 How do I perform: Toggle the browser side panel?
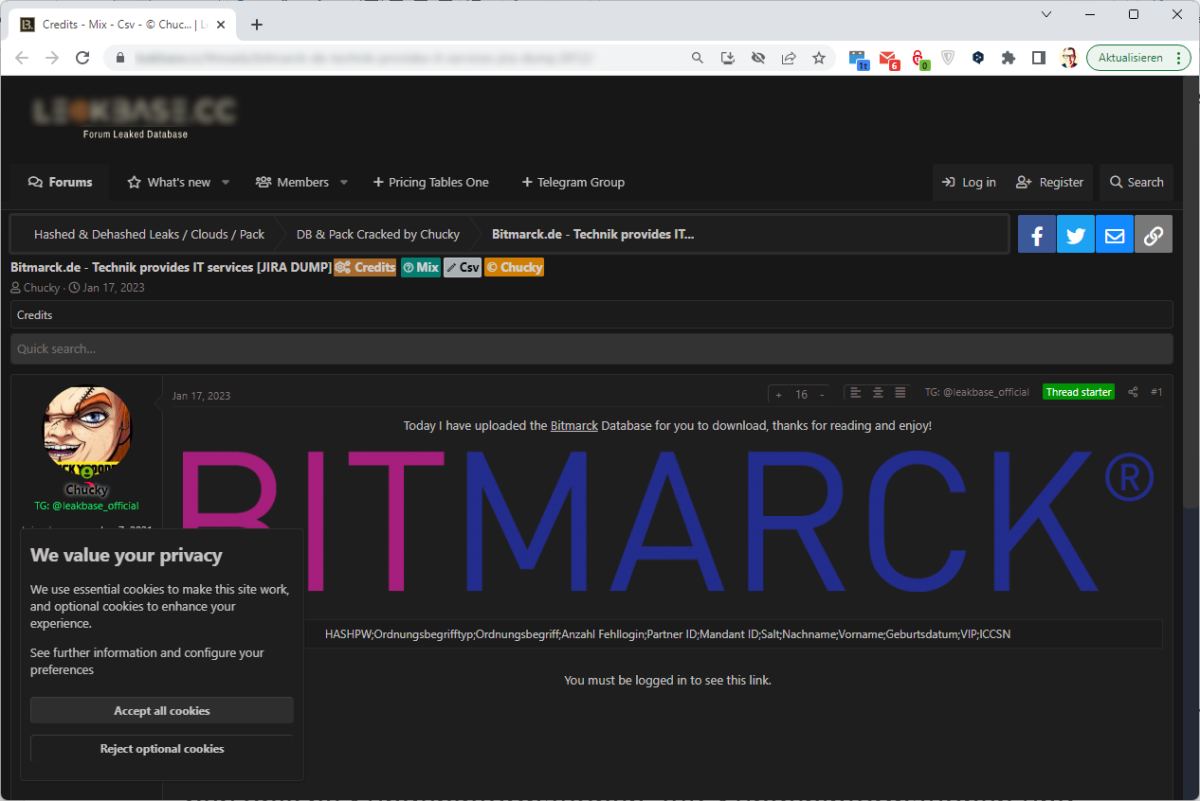[1039, 58]
